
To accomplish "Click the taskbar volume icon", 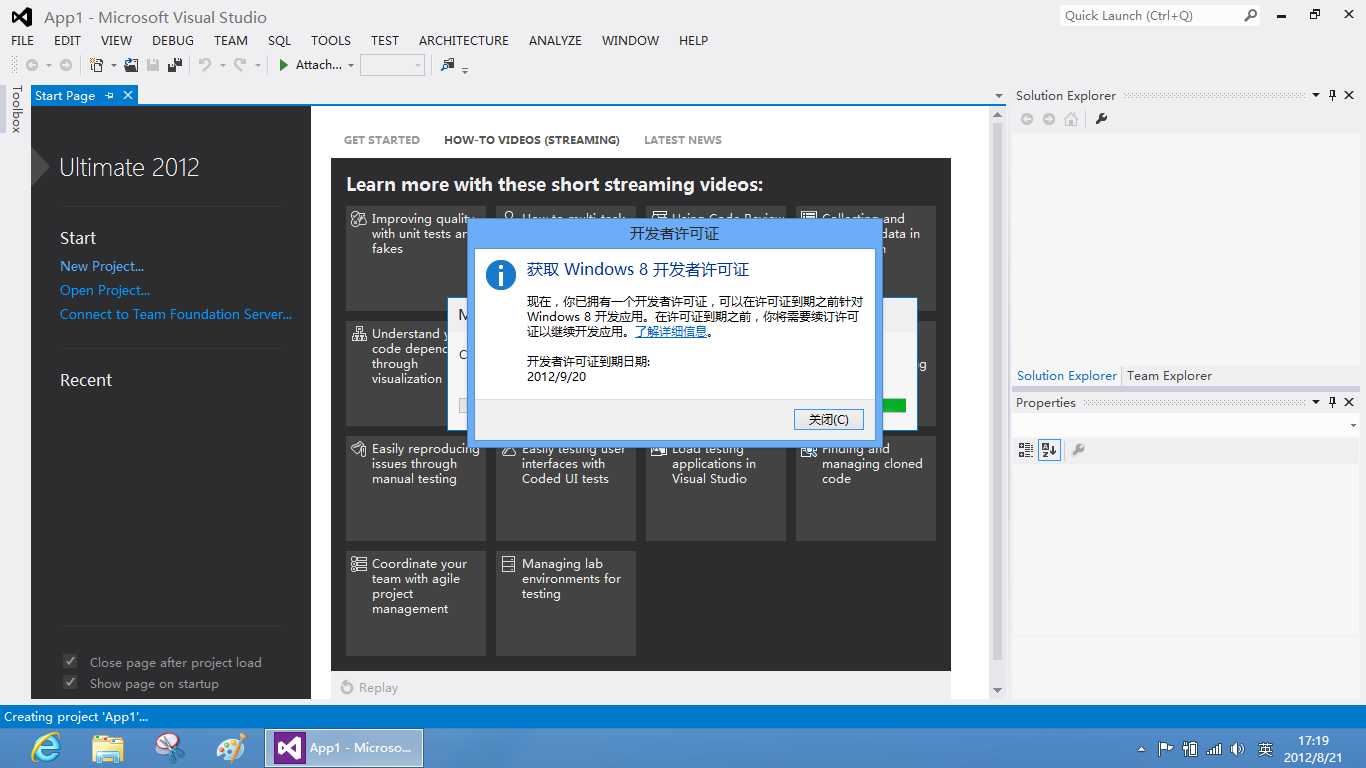I will [x=1238, y=749].
